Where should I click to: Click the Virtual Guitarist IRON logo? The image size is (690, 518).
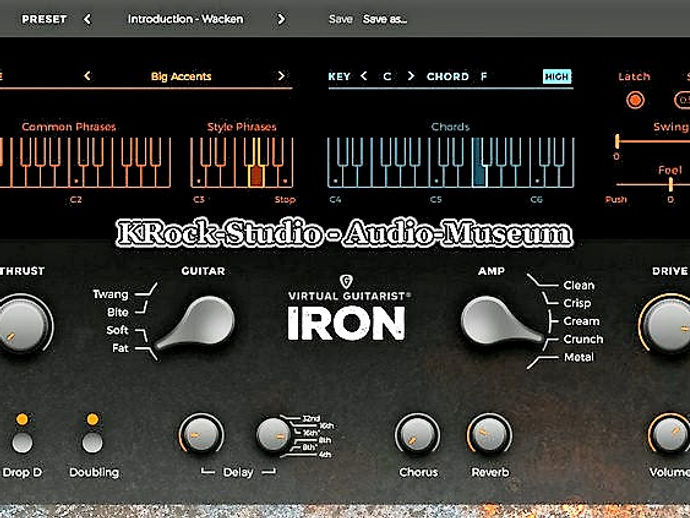[347, 317]
